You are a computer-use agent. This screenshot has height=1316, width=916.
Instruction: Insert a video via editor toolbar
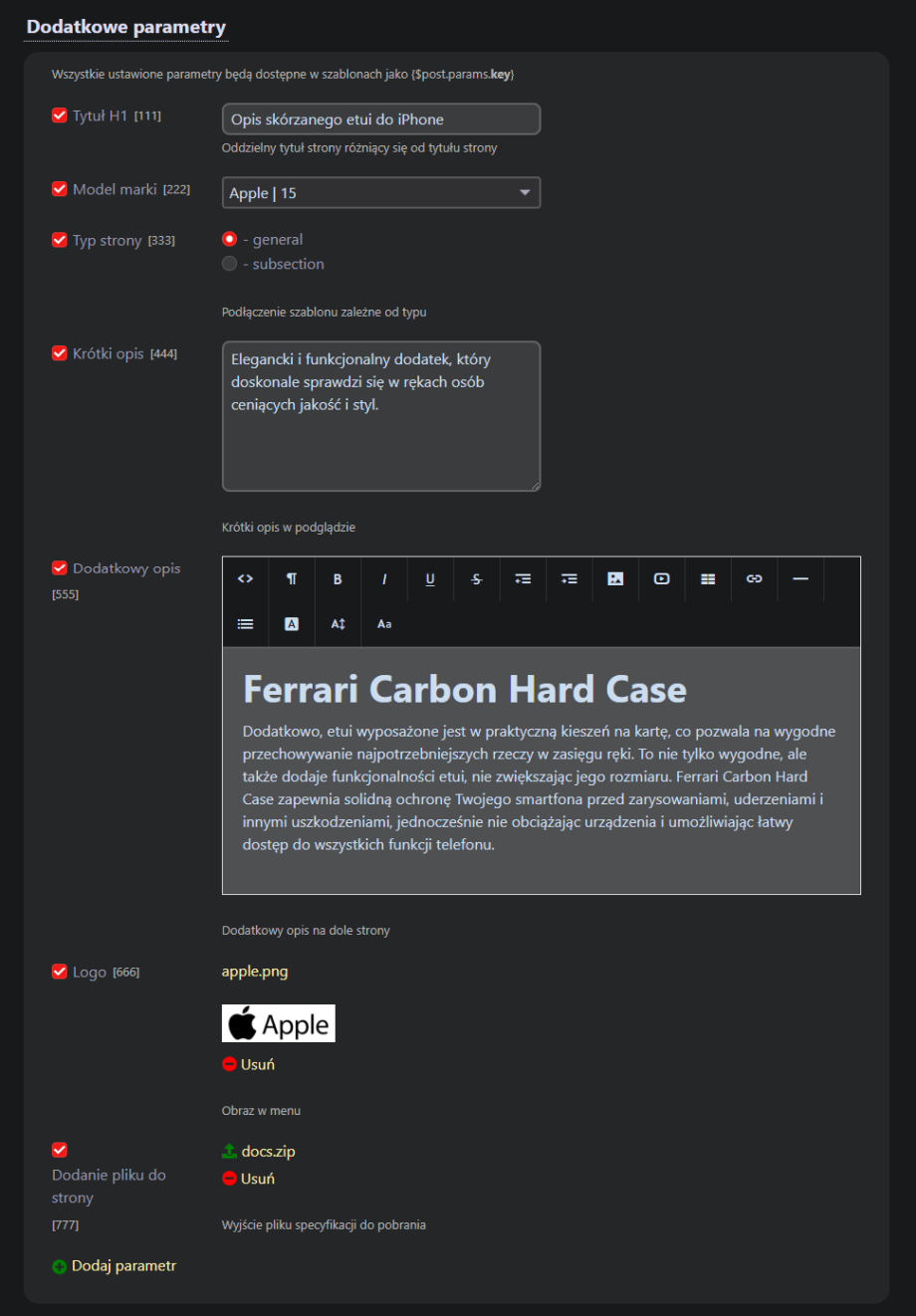point(661,579)
